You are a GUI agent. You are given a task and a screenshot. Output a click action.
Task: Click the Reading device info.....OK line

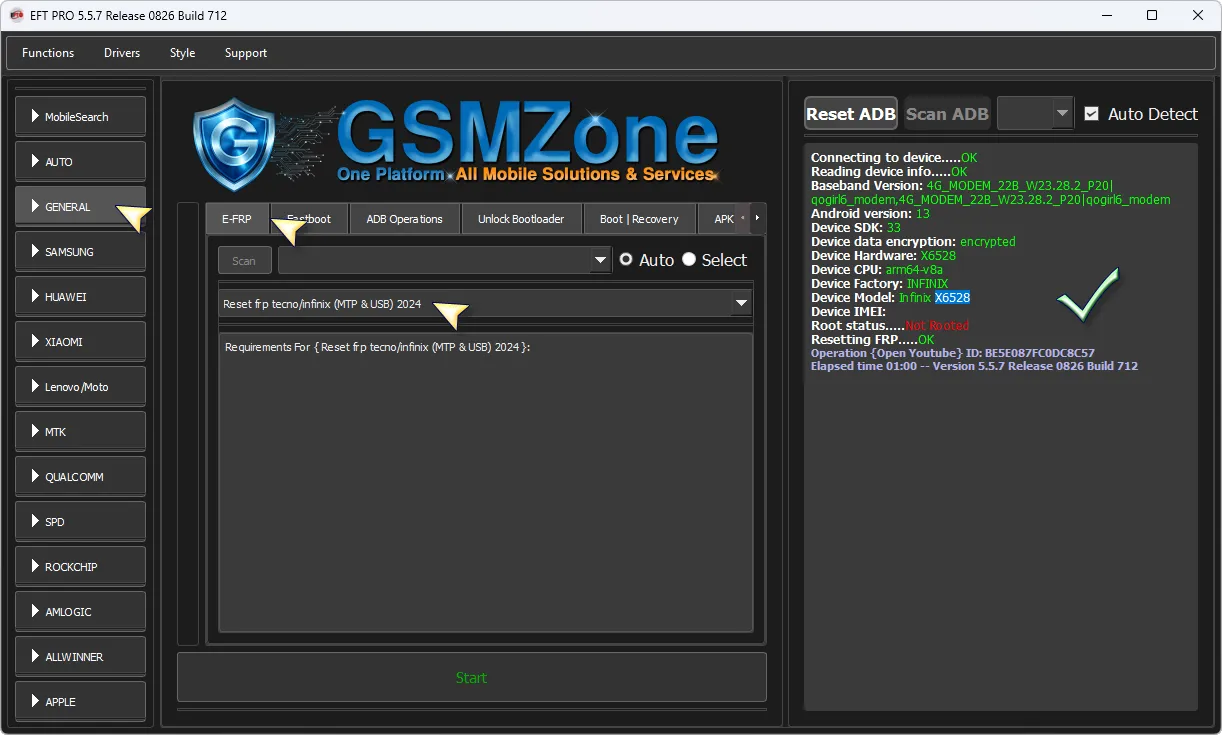click(x=889, y=171)
